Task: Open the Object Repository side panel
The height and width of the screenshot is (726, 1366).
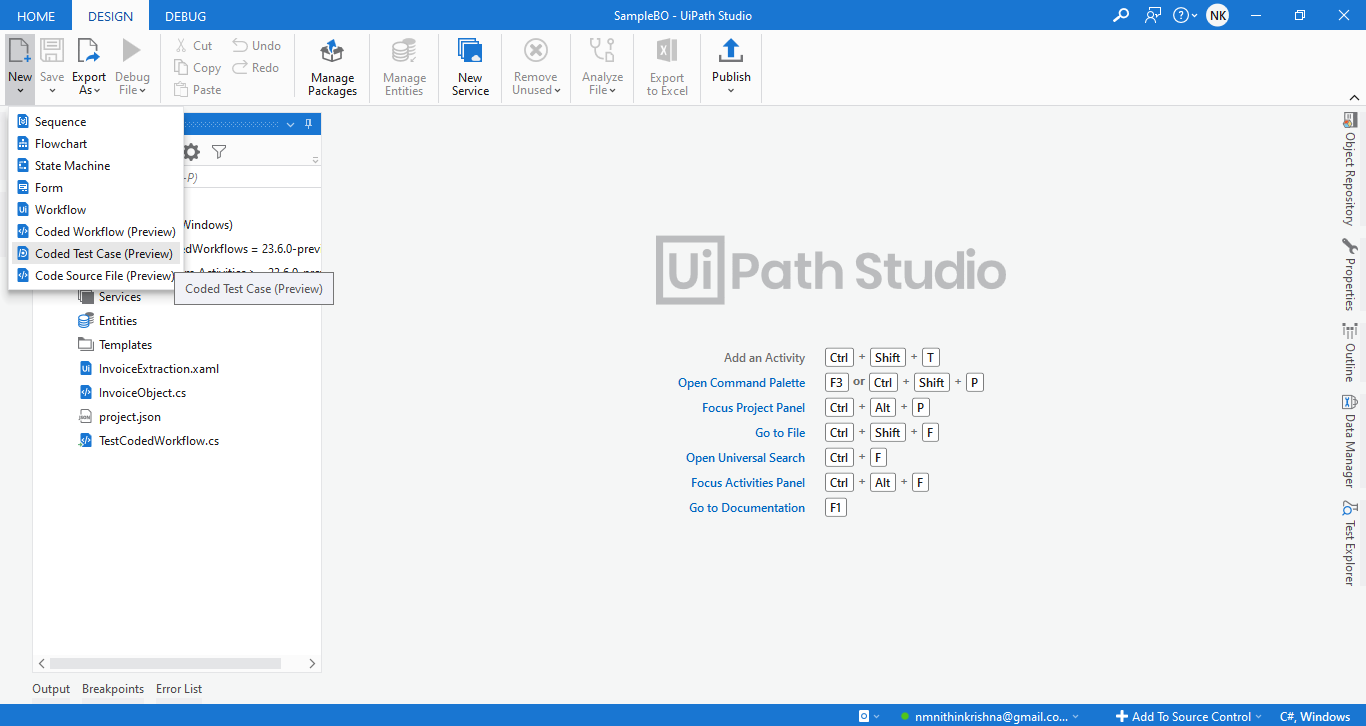Action: [1349, 168]
